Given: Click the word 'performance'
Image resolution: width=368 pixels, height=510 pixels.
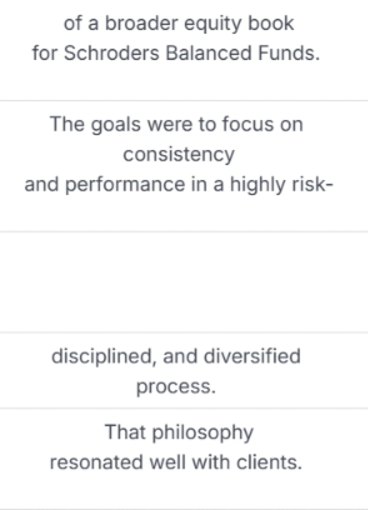Looking at the screenshot, I should tap(125, 185).
